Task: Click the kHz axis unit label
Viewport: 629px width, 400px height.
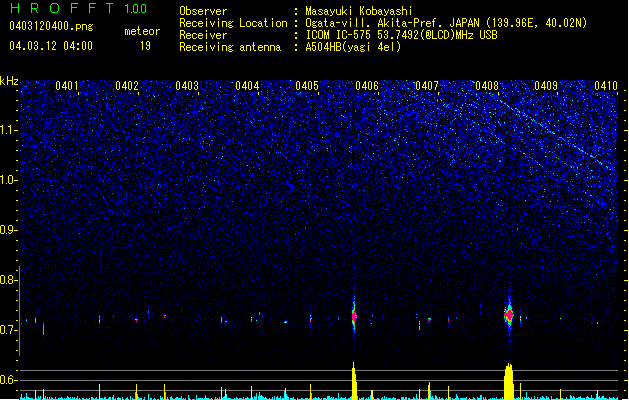Action: [9, 81]
